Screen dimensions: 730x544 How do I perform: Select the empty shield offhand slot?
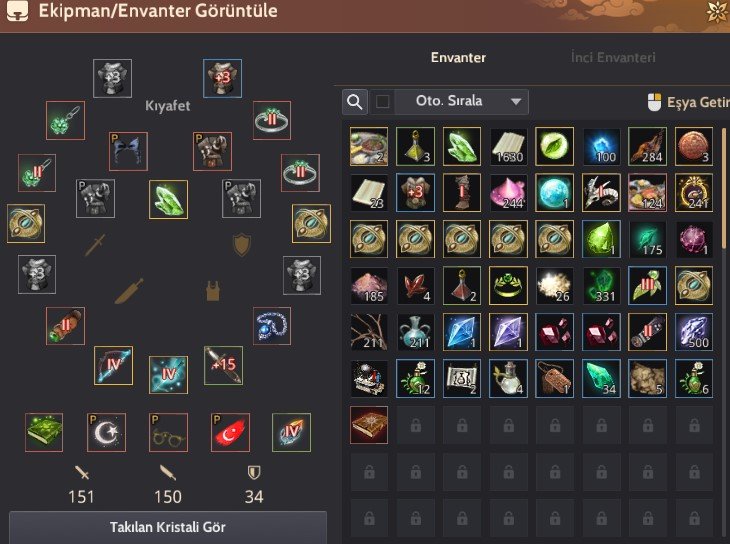click(x=242, y=245)
